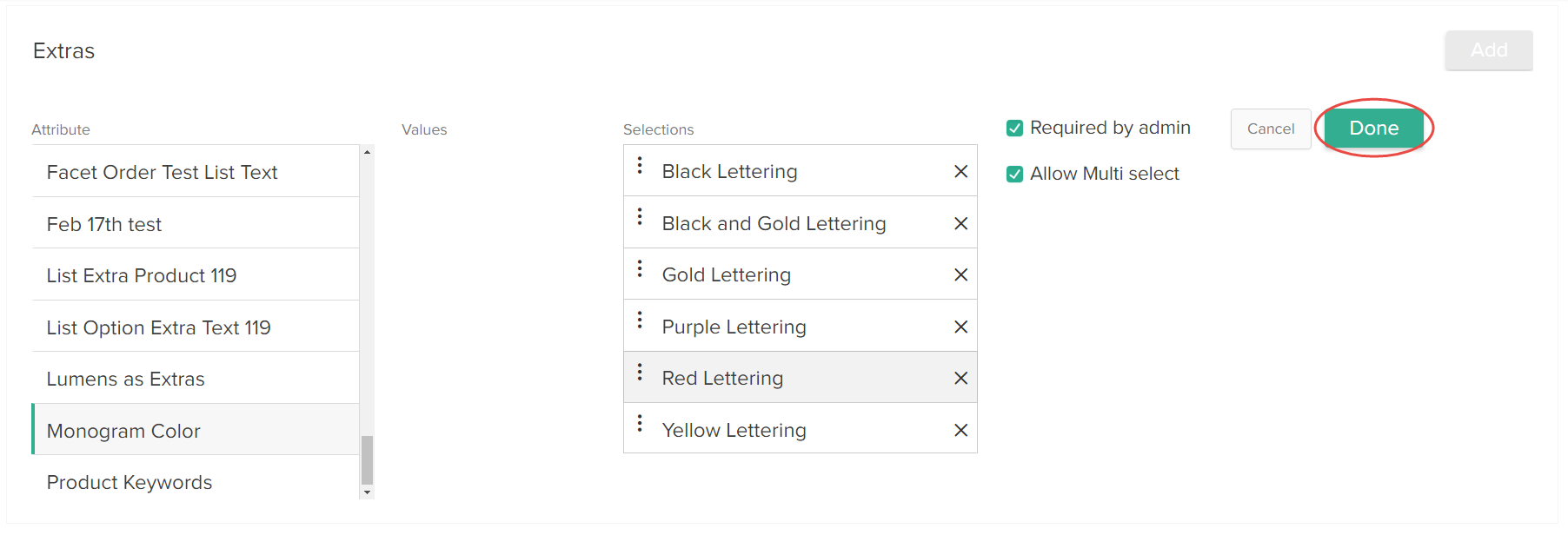Remove Yellow Lettering using its X icon
Image resolution: width=1568 pixels, height=535 pixels.
click(960, 429)
